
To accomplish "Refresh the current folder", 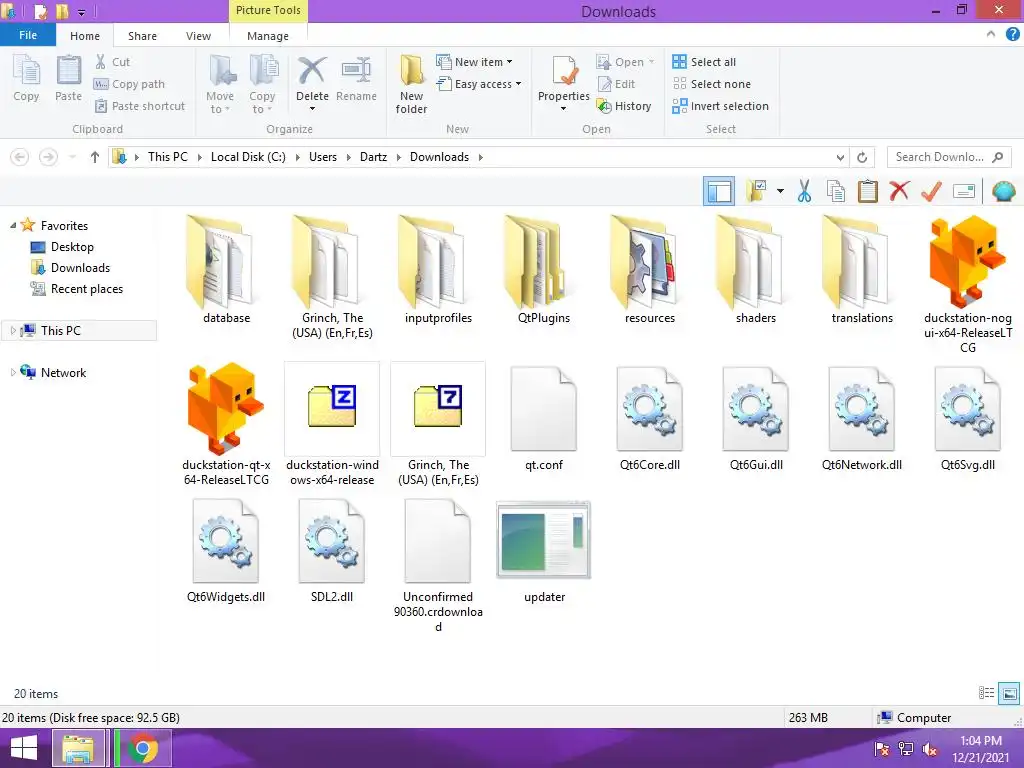I will click(862, 157).
